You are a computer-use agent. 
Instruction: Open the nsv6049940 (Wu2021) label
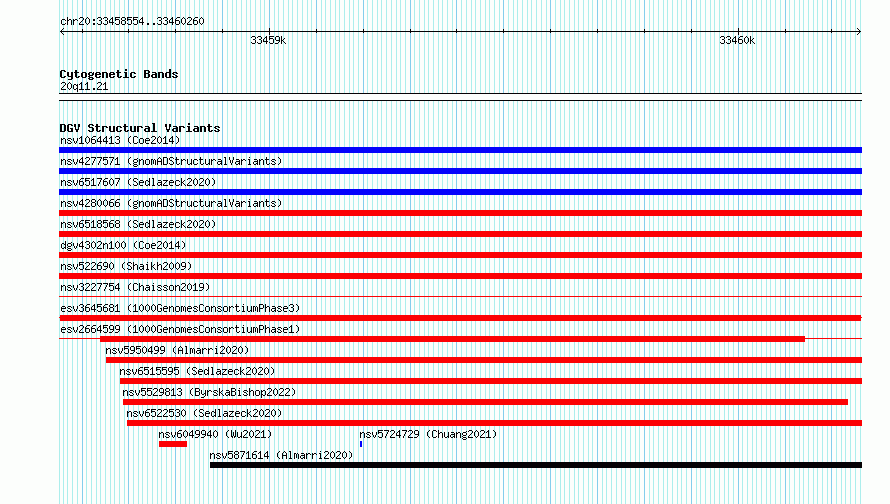215,434
